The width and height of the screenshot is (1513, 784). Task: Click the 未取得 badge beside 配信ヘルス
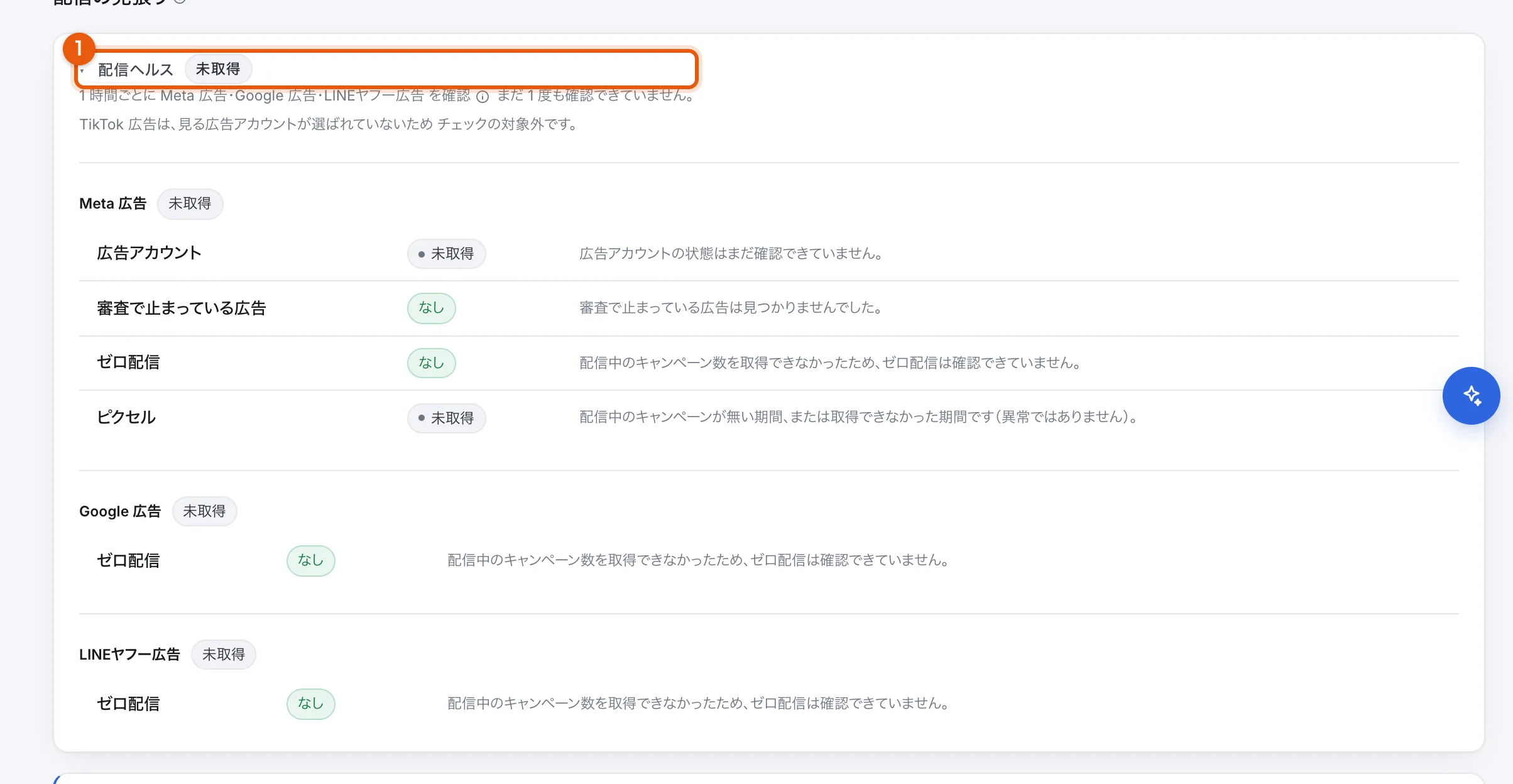point(218,69)
